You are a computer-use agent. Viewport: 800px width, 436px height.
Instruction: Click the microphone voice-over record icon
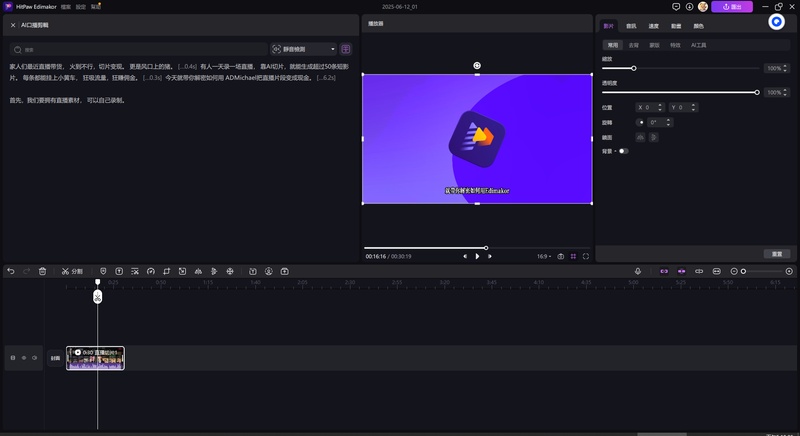tap(638, 271)
